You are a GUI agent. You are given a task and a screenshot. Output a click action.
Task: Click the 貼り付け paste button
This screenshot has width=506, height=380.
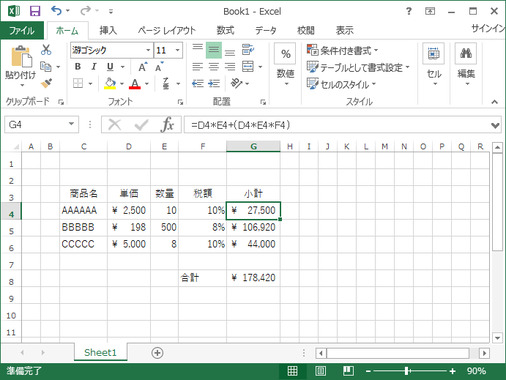click(21, 65)
